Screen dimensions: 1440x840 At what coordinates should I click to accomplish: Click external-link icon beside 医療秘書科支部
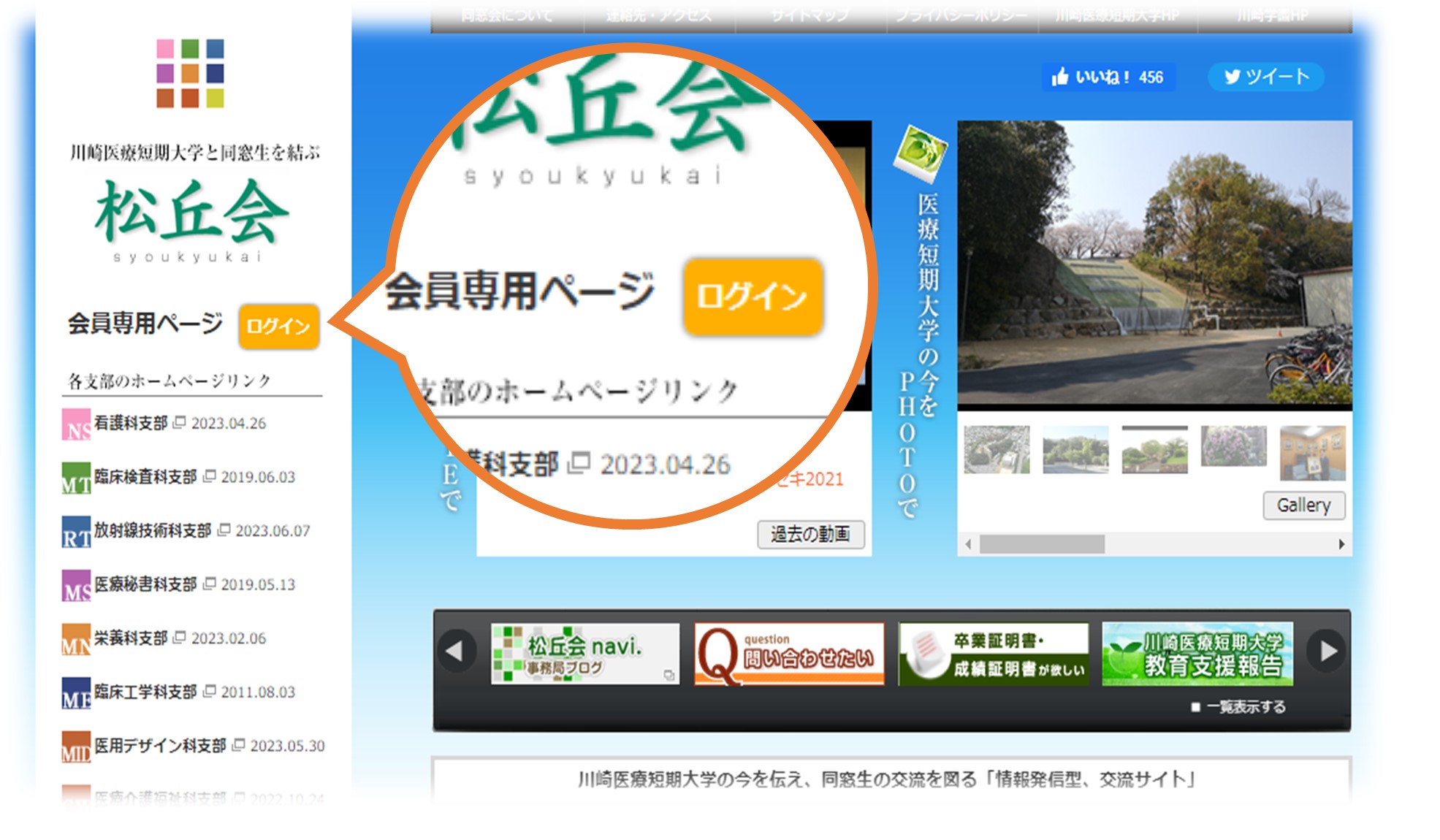point(209,584)
